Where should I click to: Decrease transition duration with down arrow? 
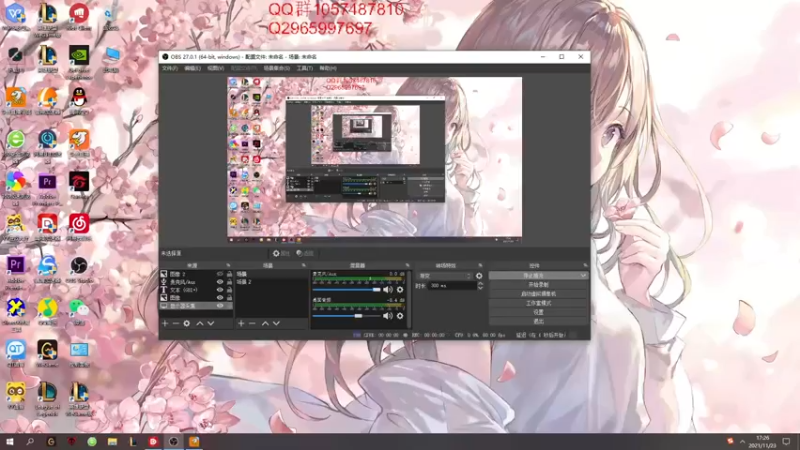[x=480, y=288]
